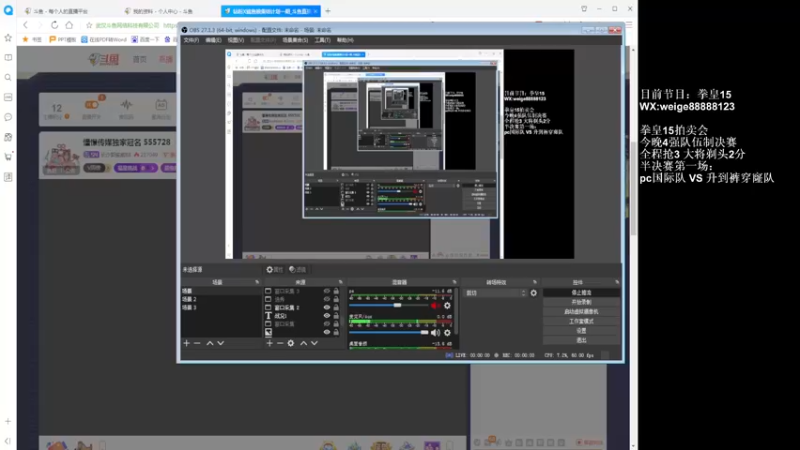
Task: Click 停止推流 button in Controls
Action: (x=581, y=293)
